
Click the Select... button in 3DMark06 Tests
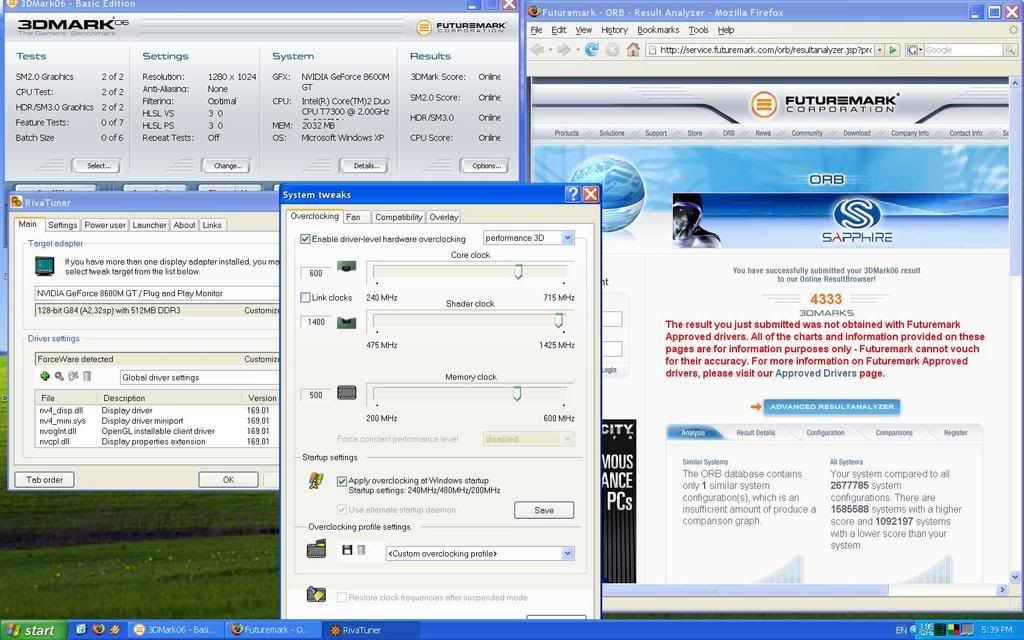pyautogui.click(x=99, y=165)
